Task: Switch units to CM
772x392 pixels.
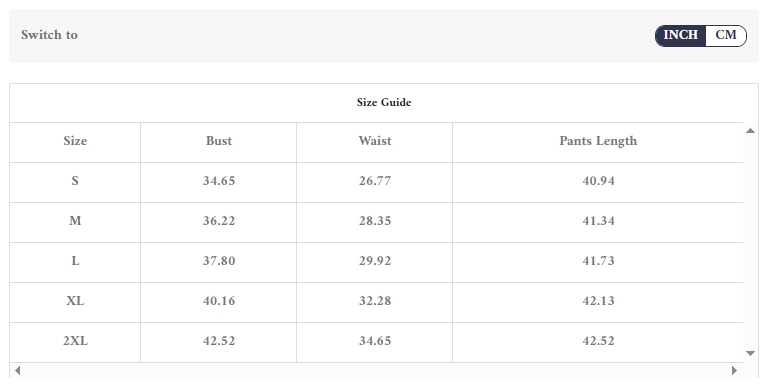Action: [726, 35]
